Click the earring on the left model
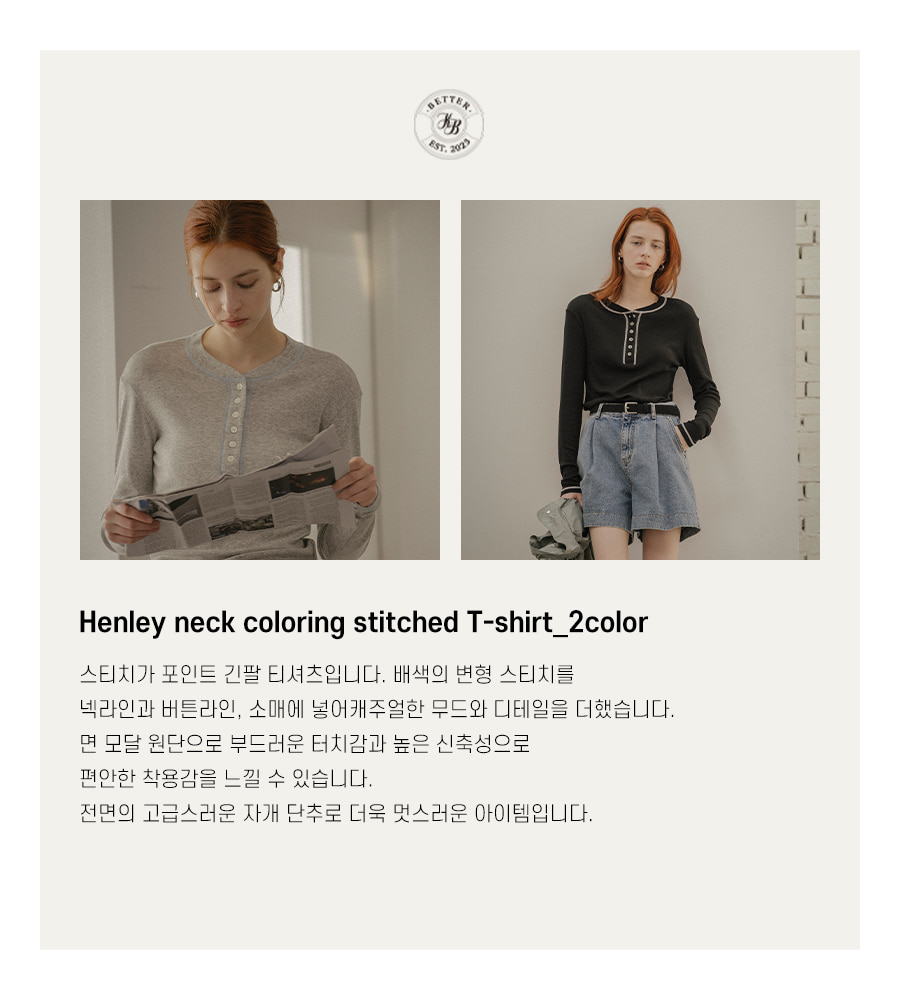The image size is (900, 1000). click(x=277, y=285)
